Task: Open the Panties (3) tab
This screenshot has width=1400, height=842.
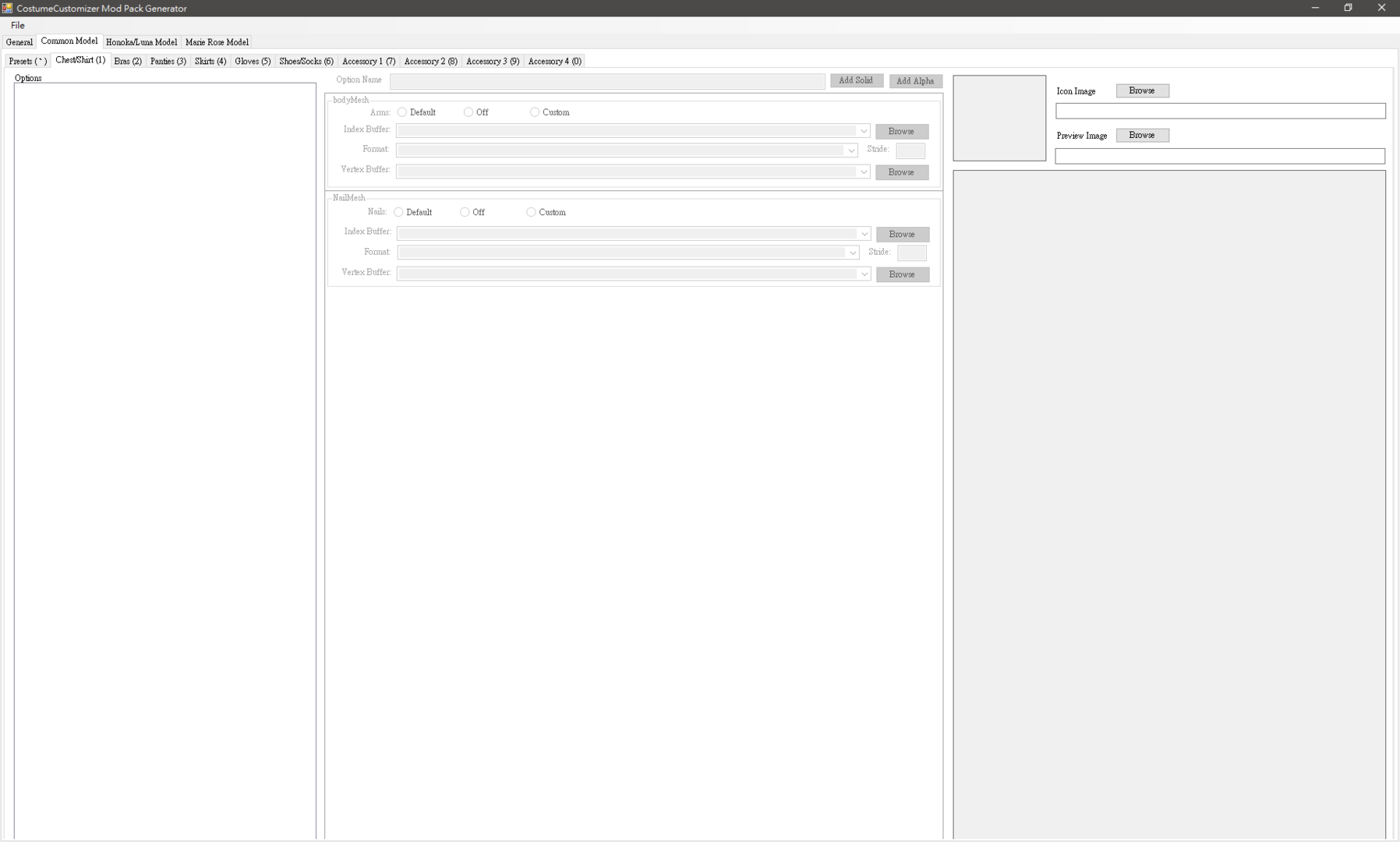Action: pos(168,61)
